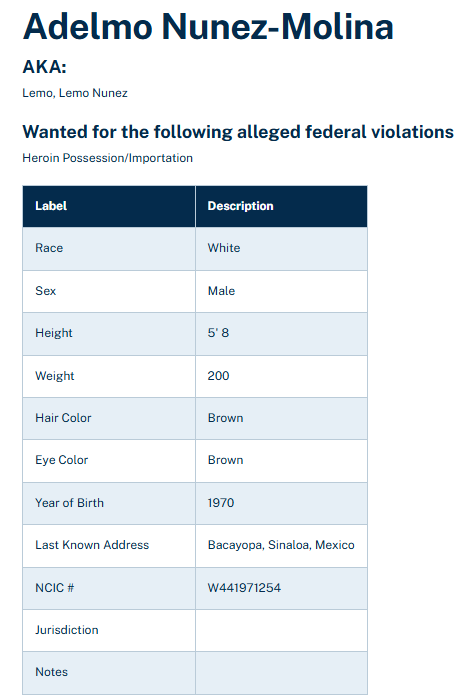Select the Race row label
This screenshot has width=460, height=700.
click(x=49, y=248)
